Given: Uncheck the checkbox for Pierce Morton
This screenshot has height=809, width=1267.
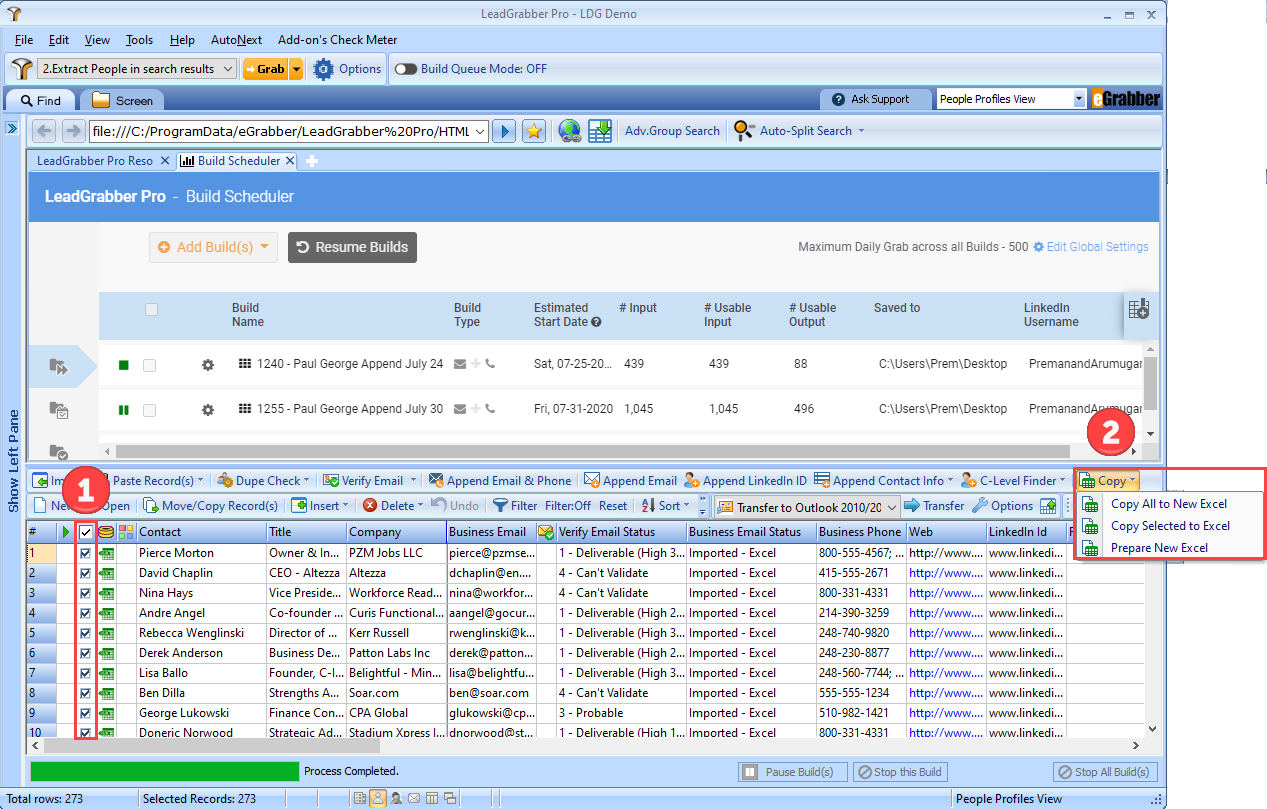Looking at the screenshot, I should point(86,553).
